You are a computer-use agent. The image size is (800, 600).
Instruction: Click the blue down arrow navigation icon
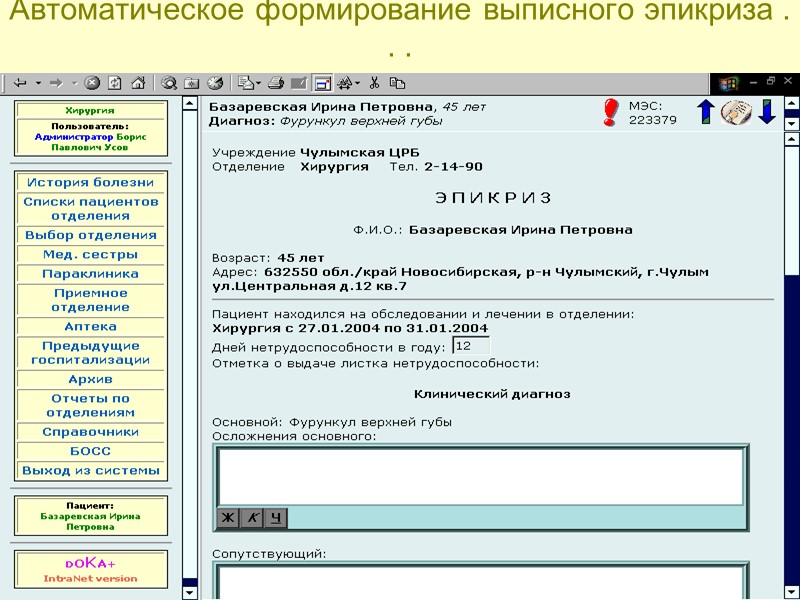tap(766, 113)
